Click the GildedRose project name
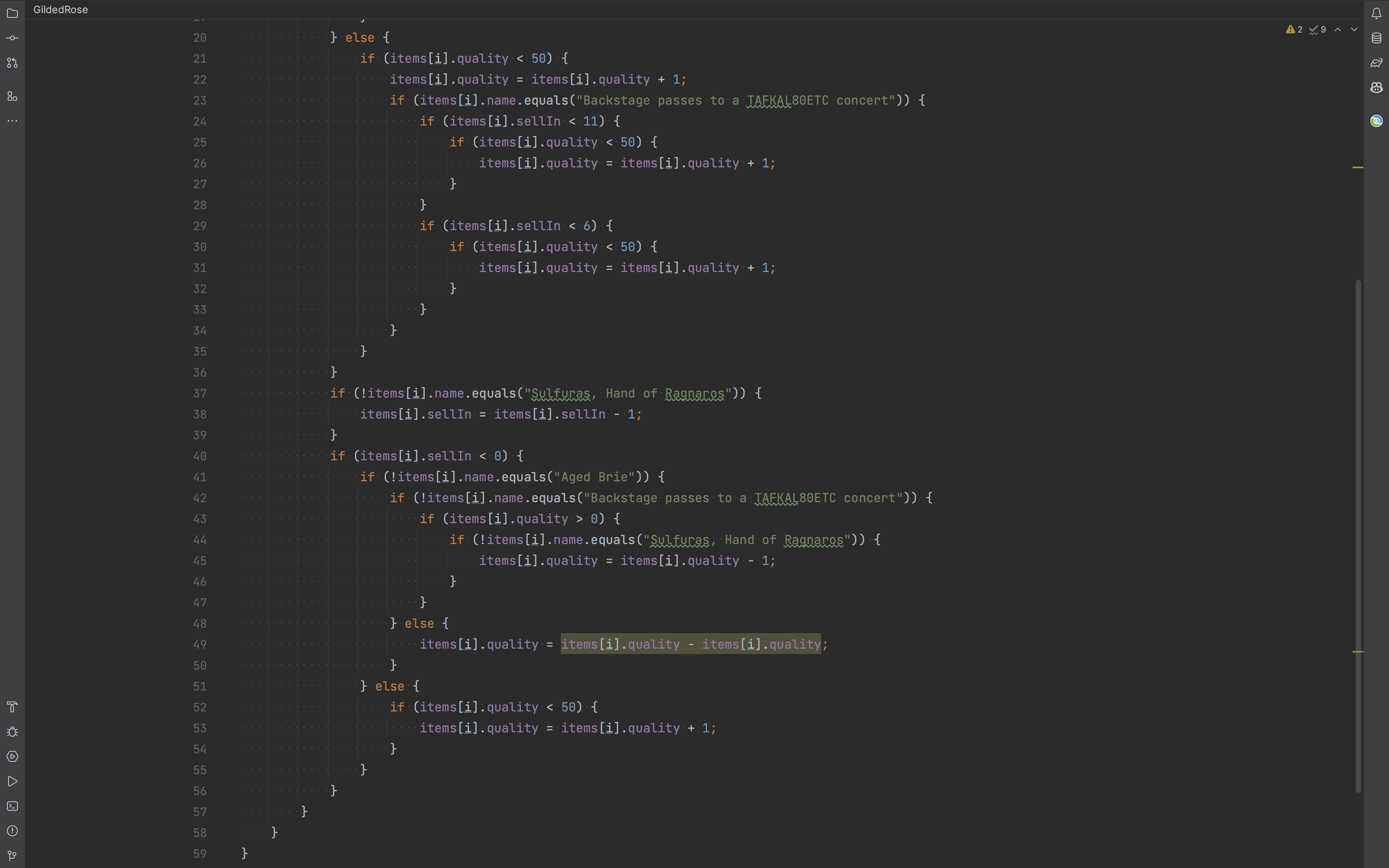 60,9
